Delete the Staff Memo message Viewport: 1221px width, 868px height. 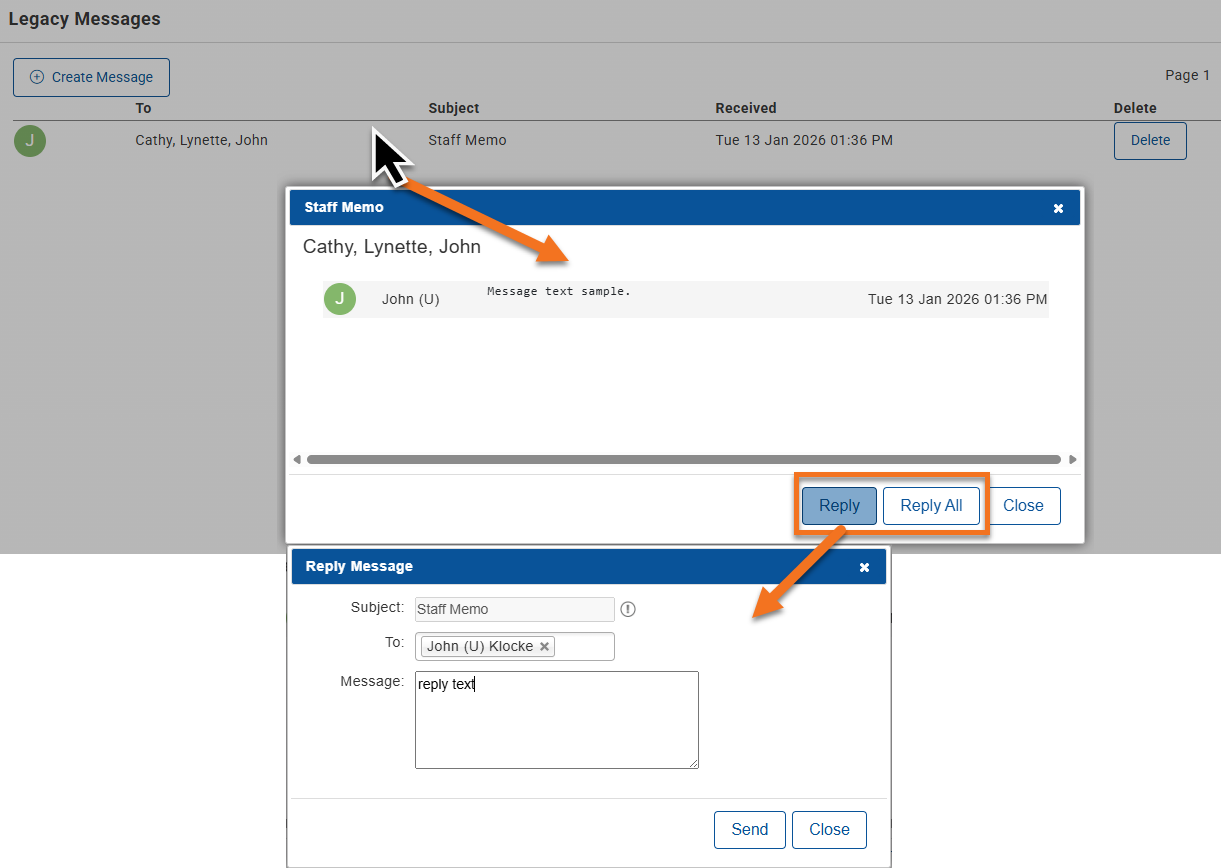coord(1150,141)
